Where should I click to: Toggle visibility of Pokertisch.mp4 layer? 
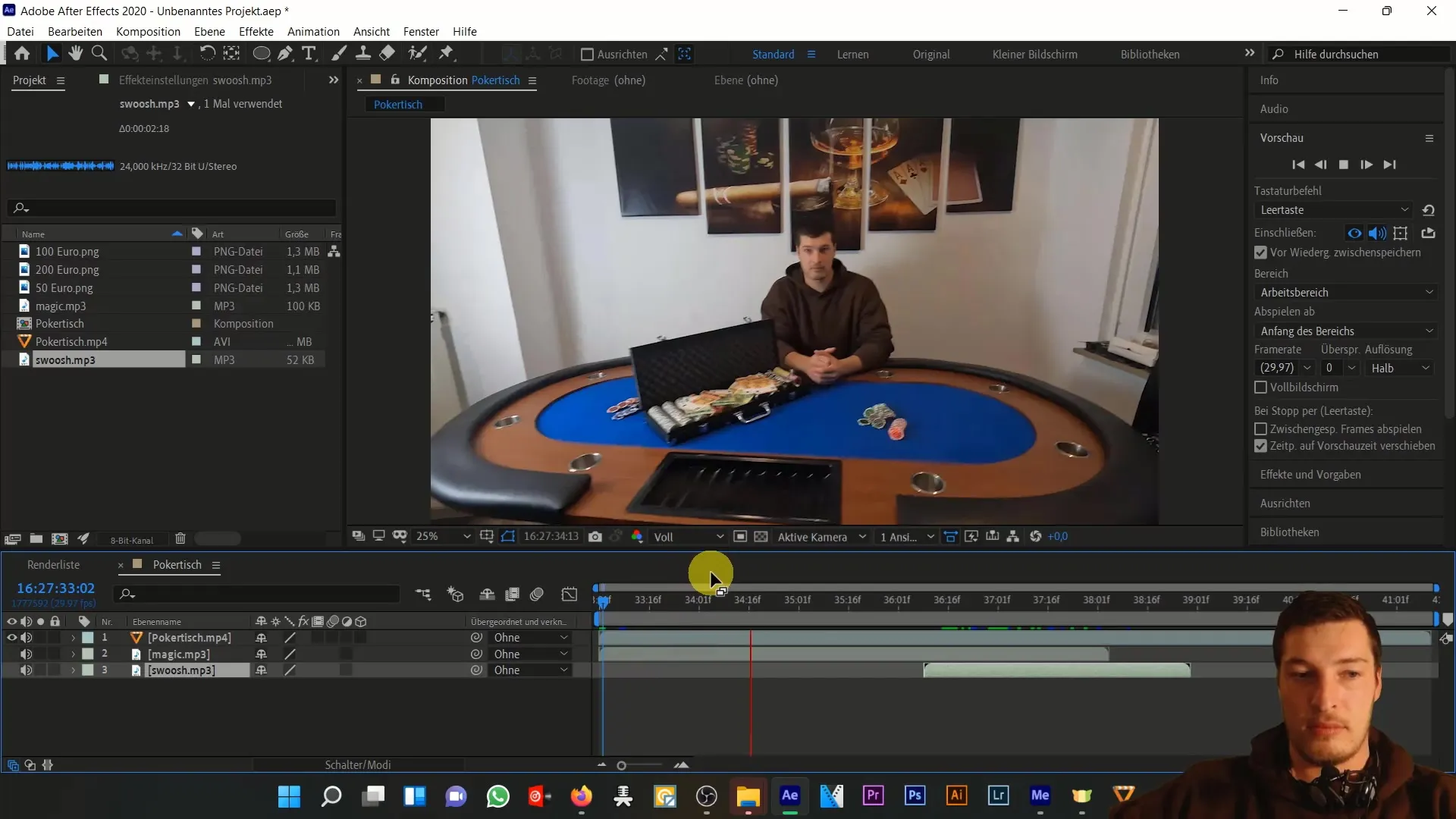(x=10, y=637)
